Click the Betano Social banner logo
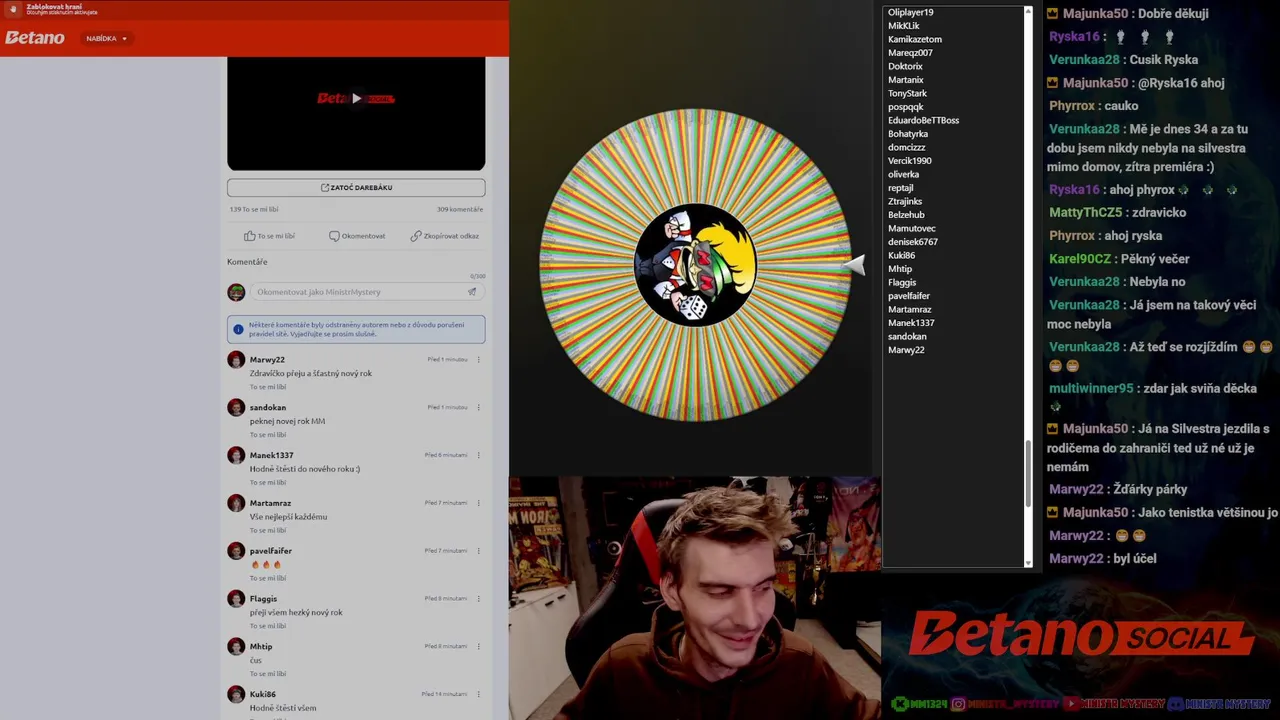The image size is (1280, 720). [1080, 634]
